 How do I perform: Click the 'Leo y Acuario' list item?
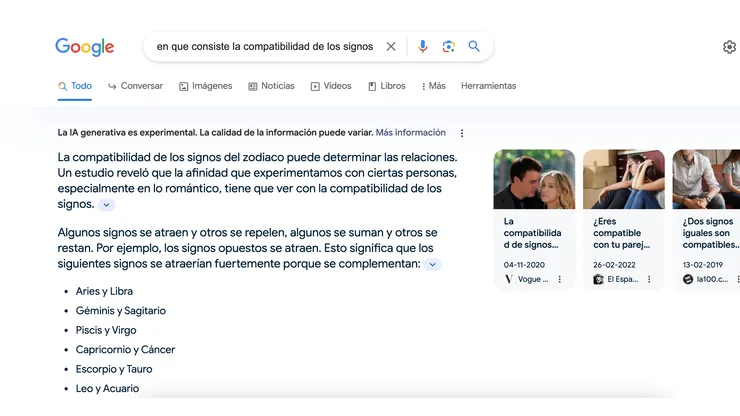(x=108, y=388)
